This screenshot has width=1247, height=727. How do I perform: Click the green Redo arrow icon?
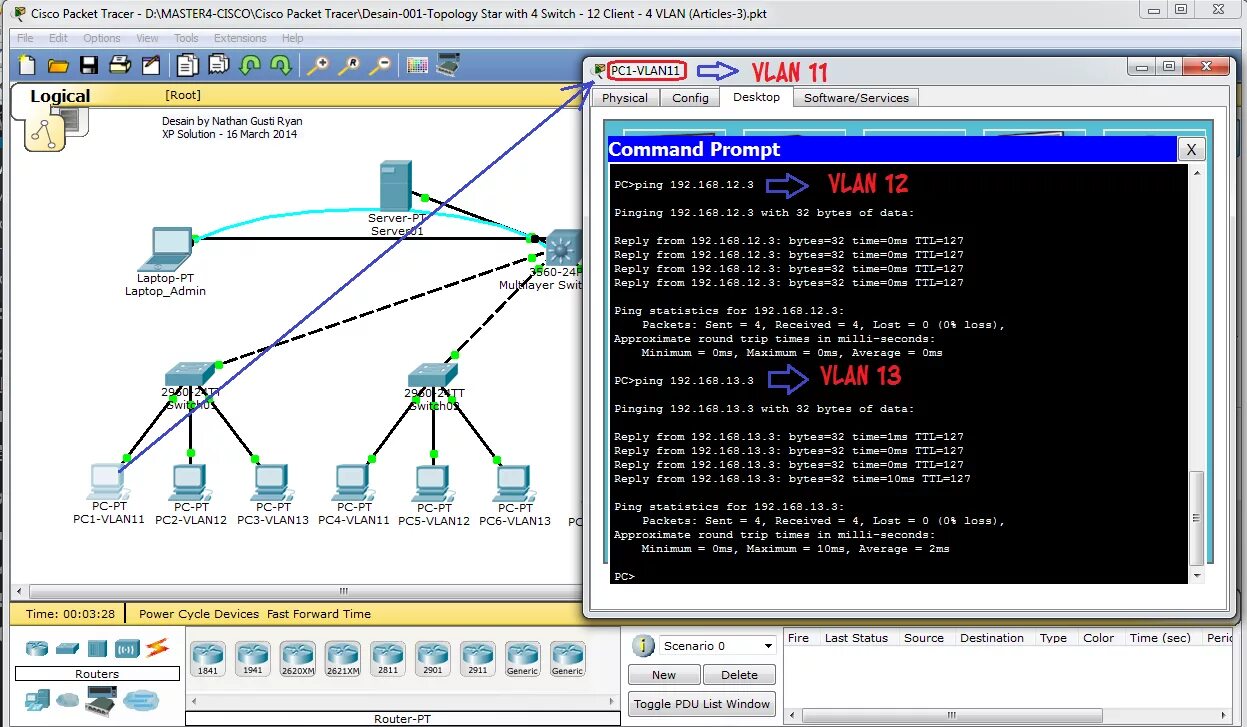point(281,66)
